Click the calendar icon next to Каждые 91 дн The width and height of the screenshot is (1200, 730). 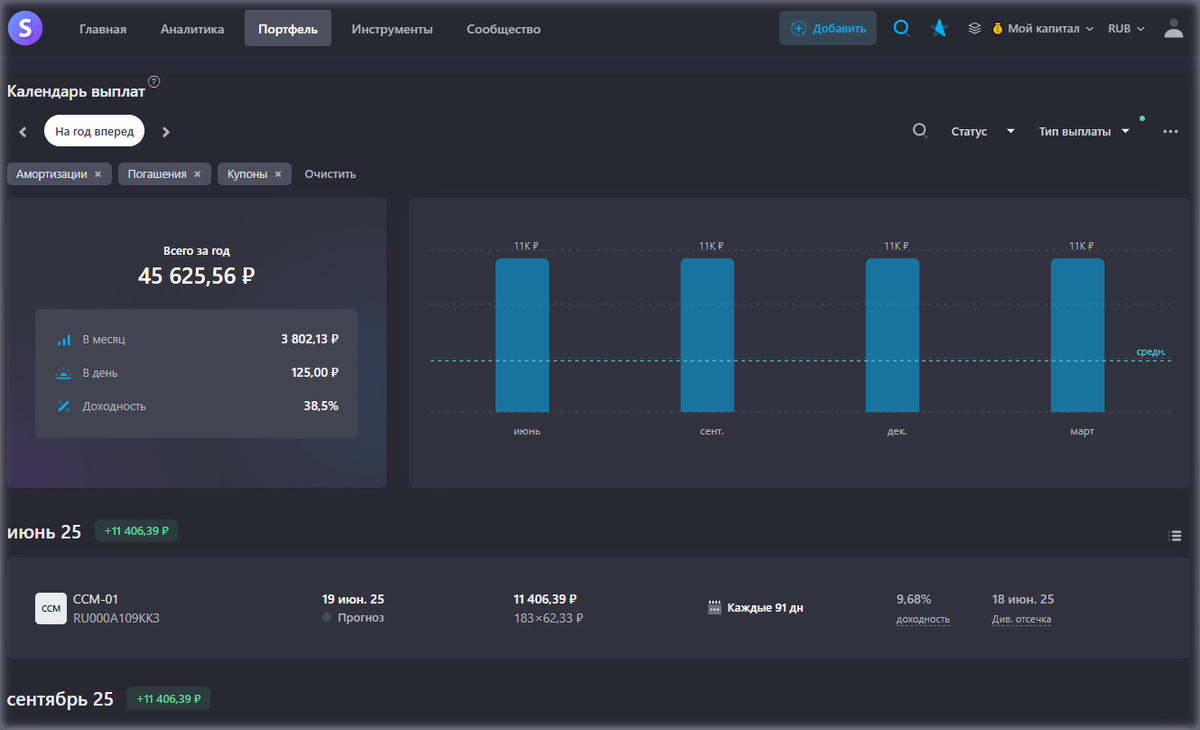tap(714, 607)
